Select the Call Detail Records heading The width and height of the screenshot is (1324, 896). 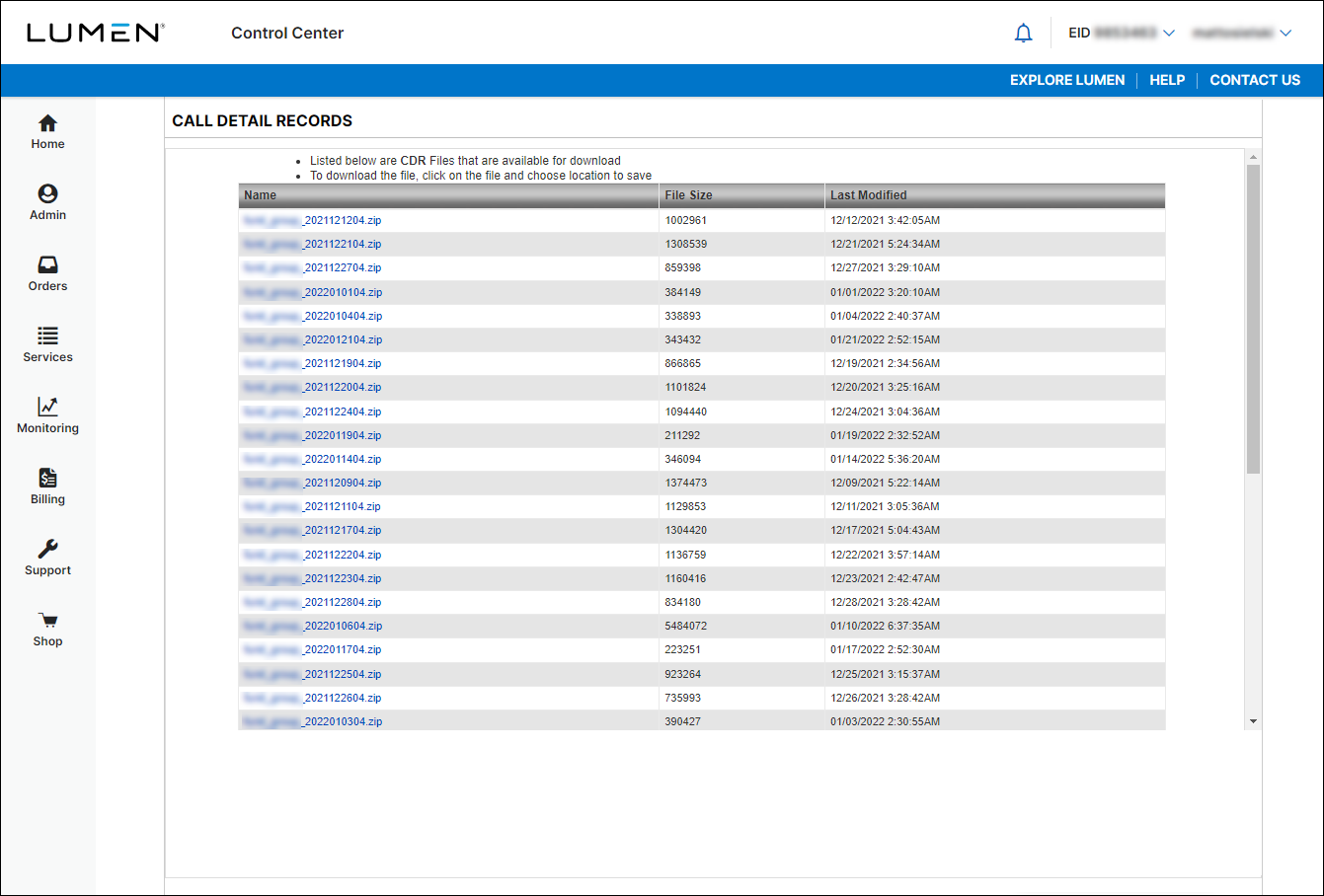tap(262, 120)
